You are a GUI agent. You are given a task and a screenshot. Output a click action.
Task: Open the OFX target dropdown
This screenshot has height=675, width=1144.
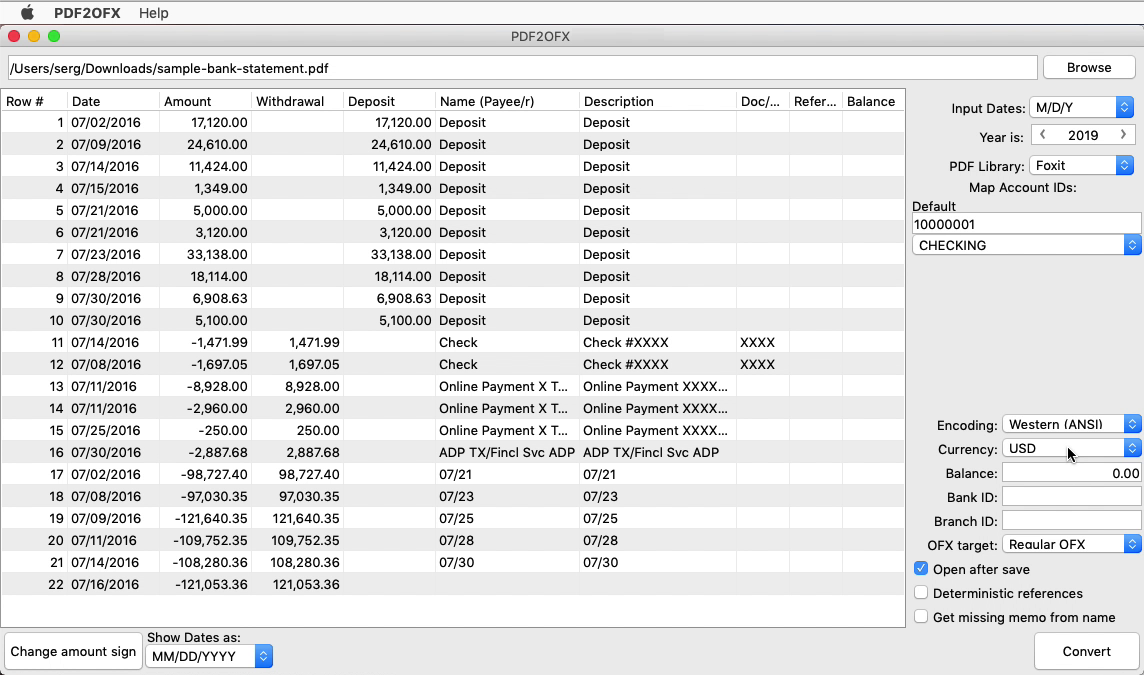(1072, 544)
